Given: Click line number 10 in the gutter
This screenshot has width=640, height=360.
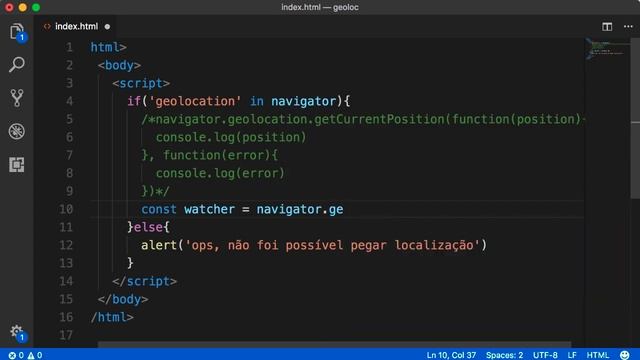Looking at the screenshot, I should pyautogui.click(x=66, y=209).
